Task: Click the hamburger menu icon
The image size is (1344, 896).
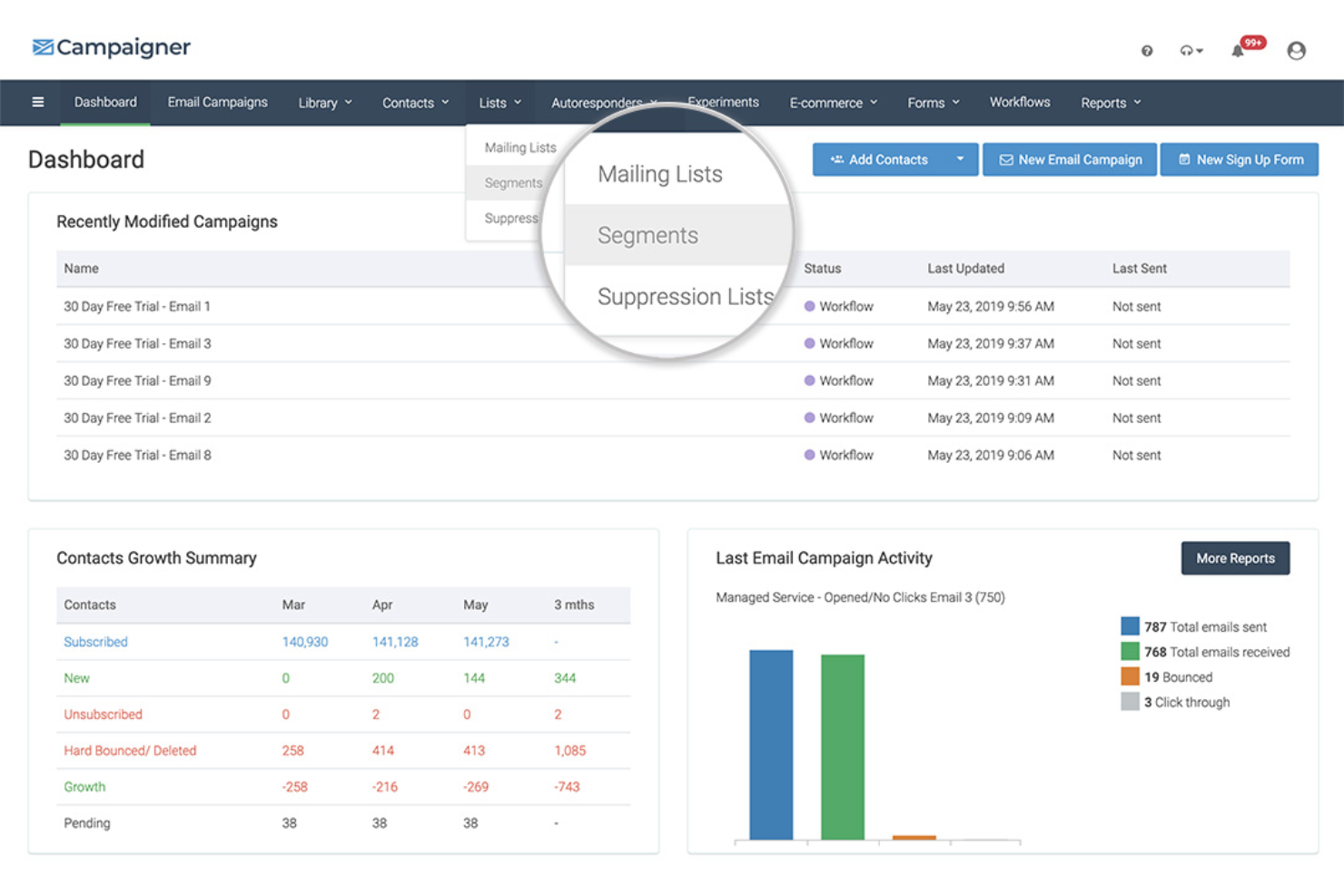Action: coord(37,102)
